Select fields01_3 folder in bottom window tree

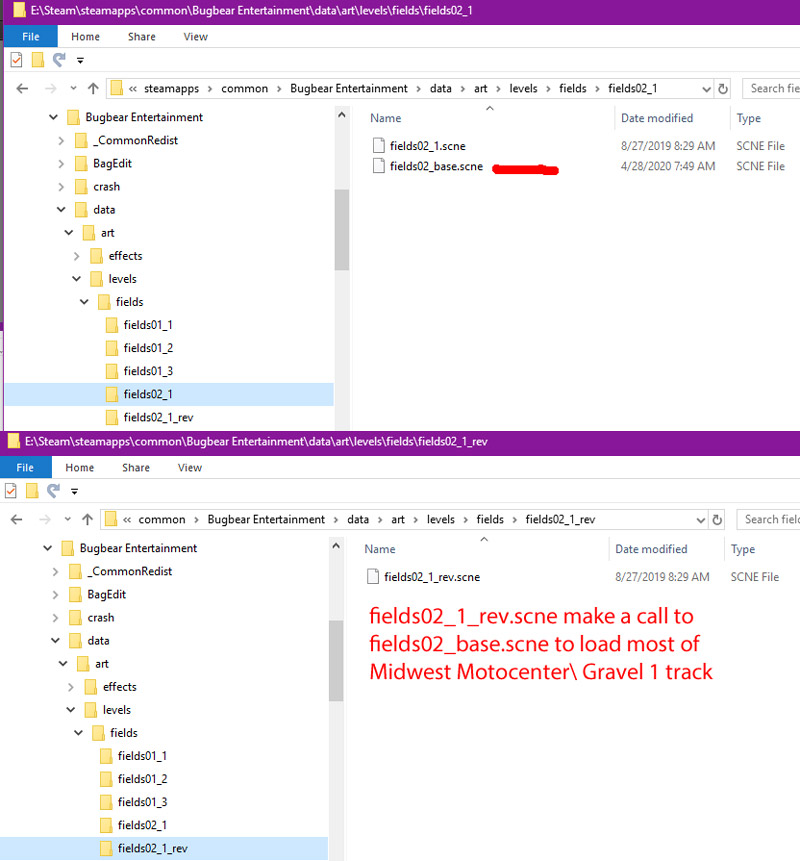pyautogui.click(x=142, y=802)
